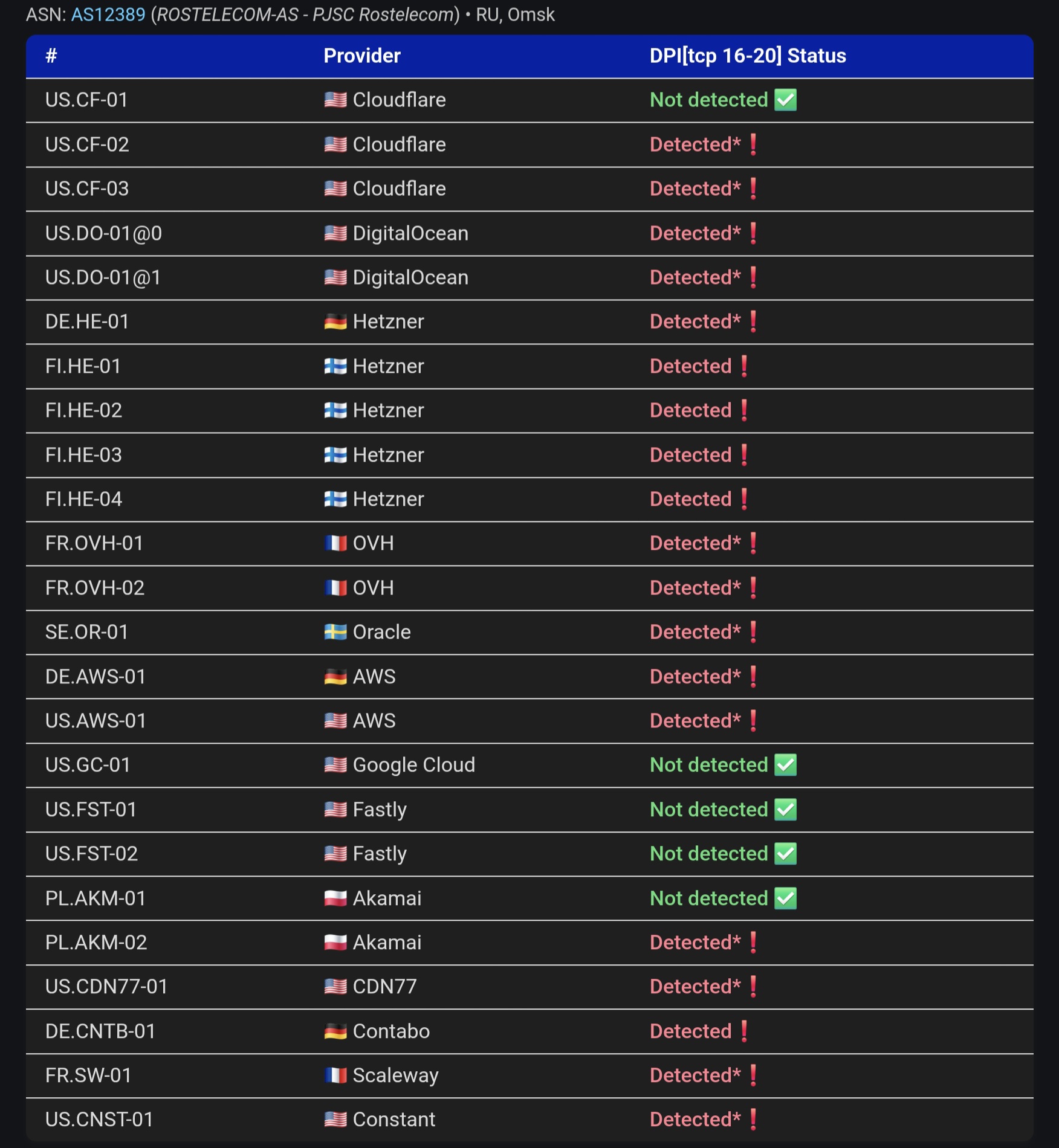Screen dimensions: 1059x1148
Task: Click the US.CNST-01 row identifier
Action: [x=99, y=1120]
